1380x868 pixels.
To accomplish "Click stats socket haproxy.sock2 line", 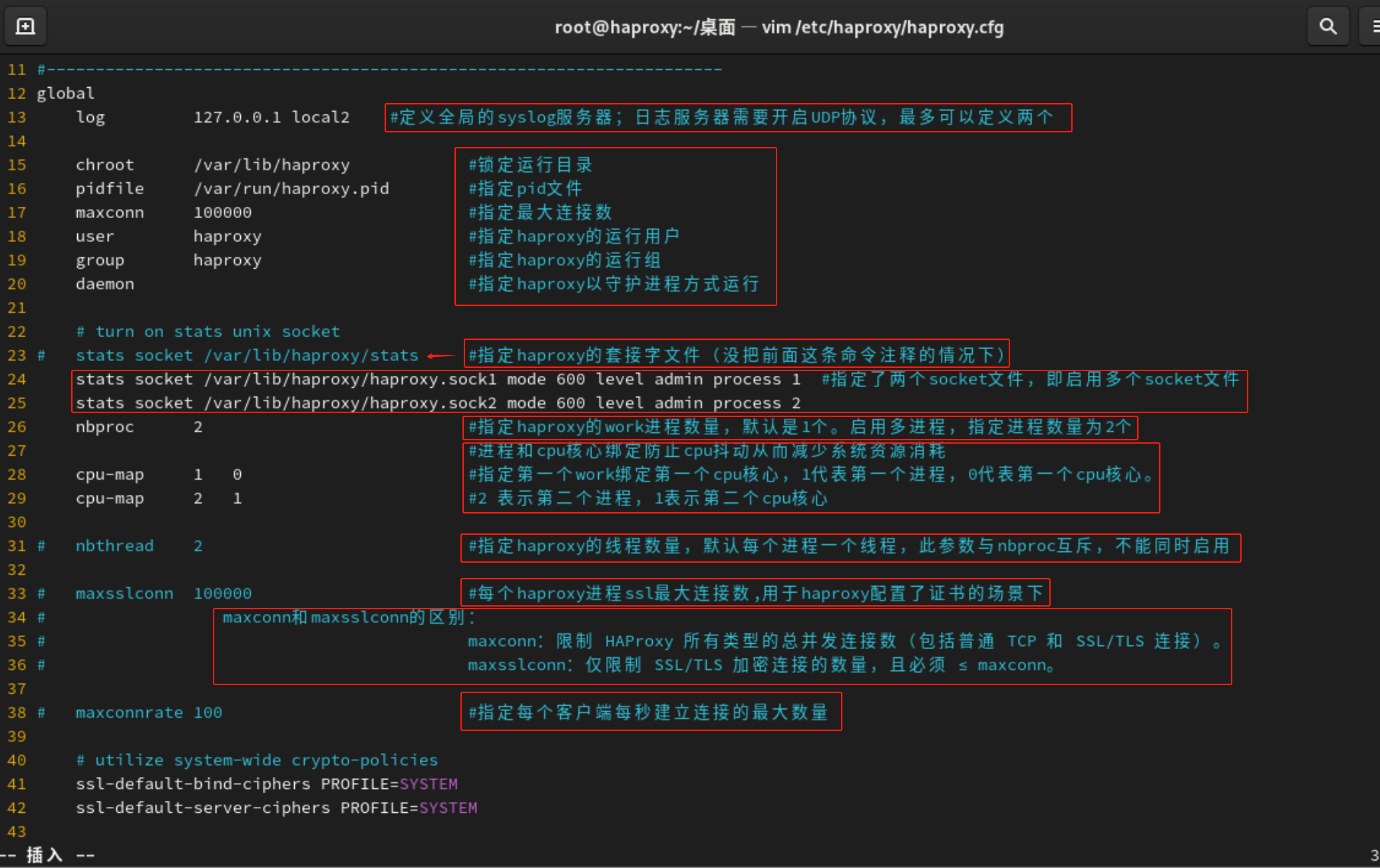I will click(x=438, y=403).
